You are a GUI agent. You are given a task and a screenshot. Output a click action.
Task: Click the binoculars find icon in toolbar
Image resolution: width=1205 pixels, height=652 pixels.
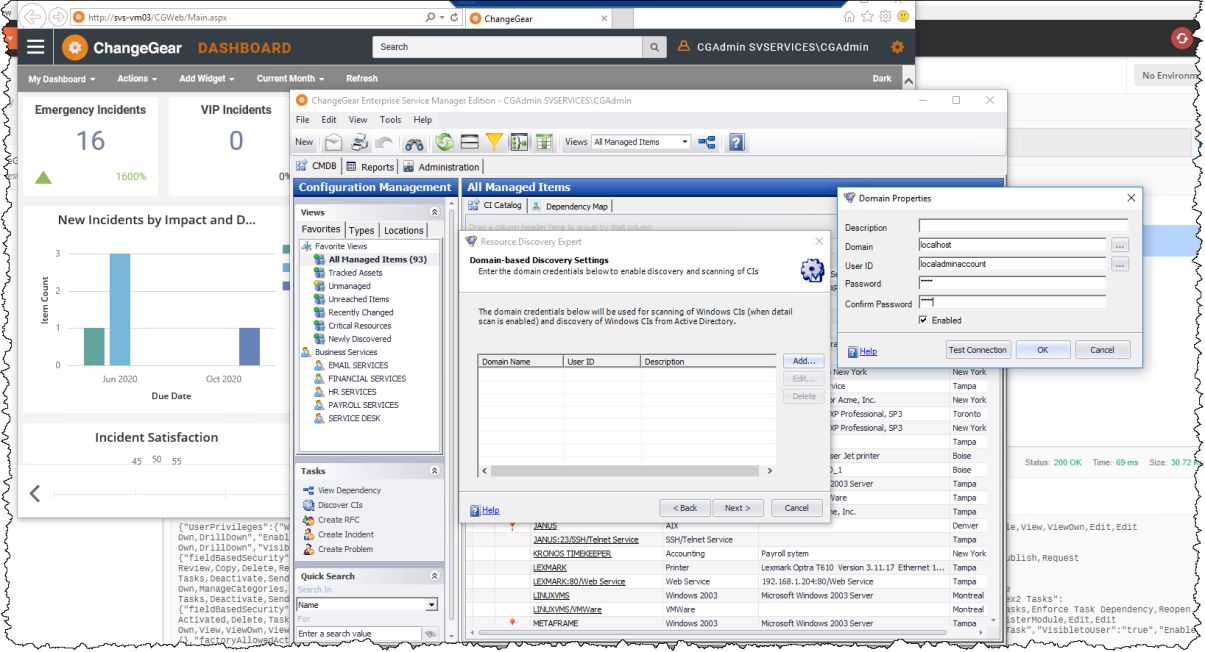tap(413, 143)
